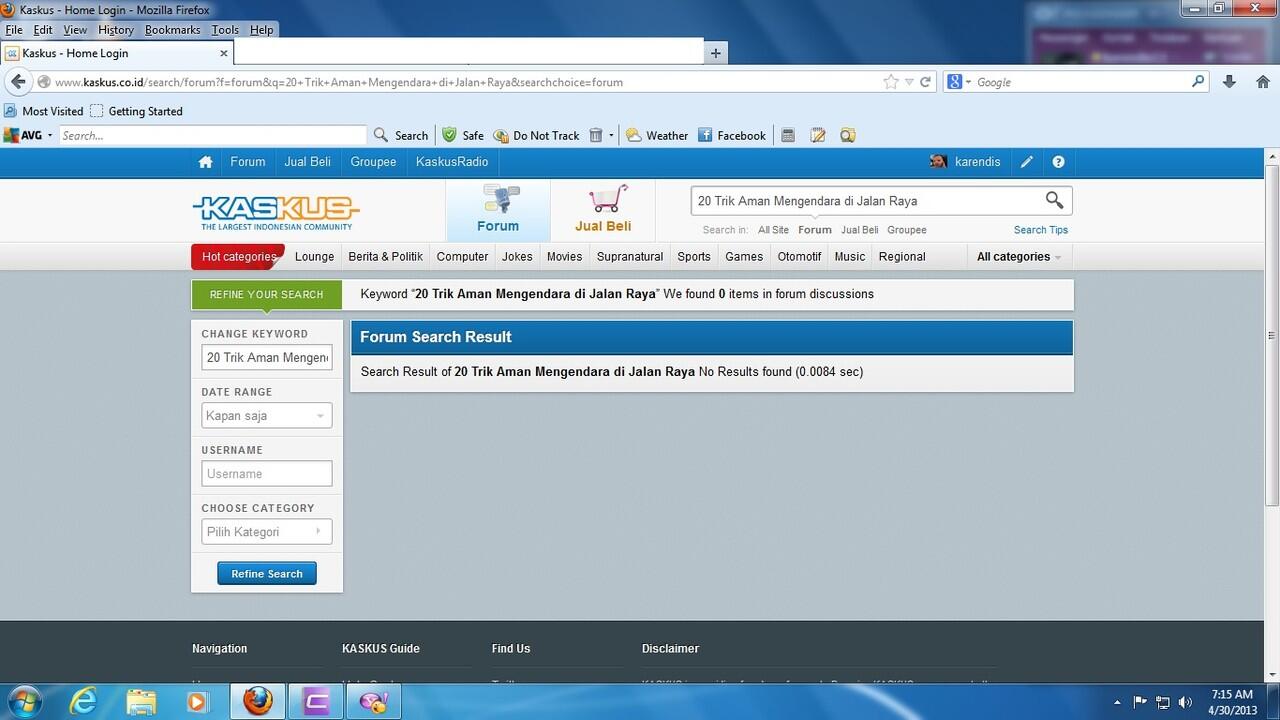Image resolution: width=1280 pixels, height=720 pixels.
Task: Click the volume speaker tray icon
Action: click(1186, 702)
